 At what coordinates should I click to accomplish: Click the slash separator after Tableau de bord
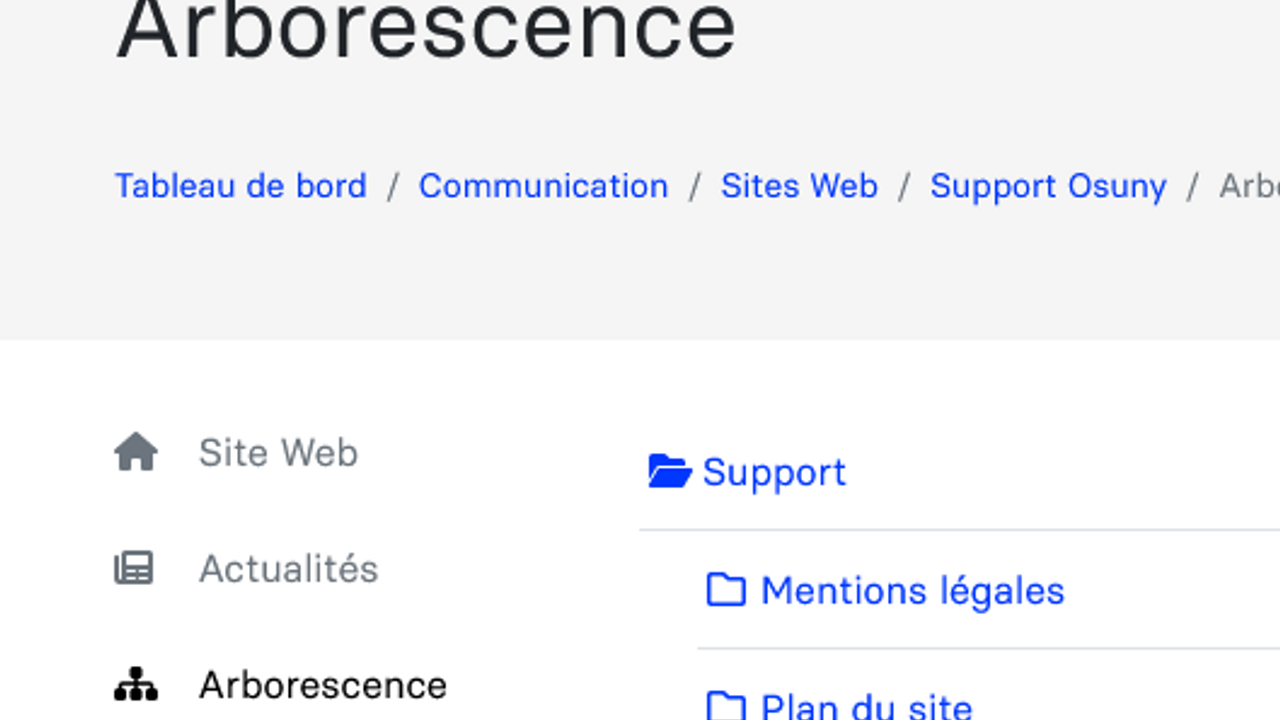click(393, 186)
